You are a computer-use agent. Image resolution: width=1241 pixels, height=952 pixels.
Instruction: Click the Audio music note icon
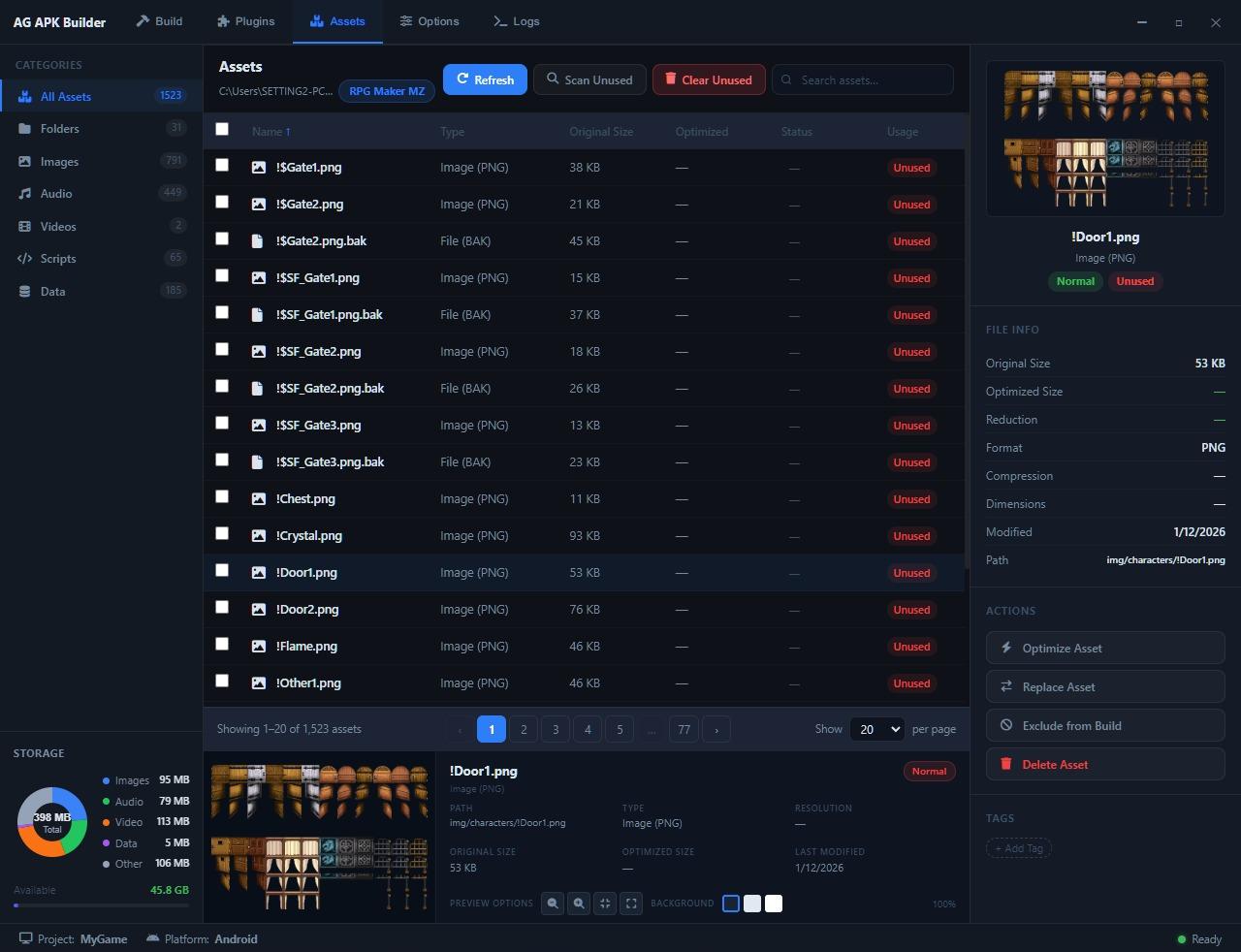(x=24, y=193)
